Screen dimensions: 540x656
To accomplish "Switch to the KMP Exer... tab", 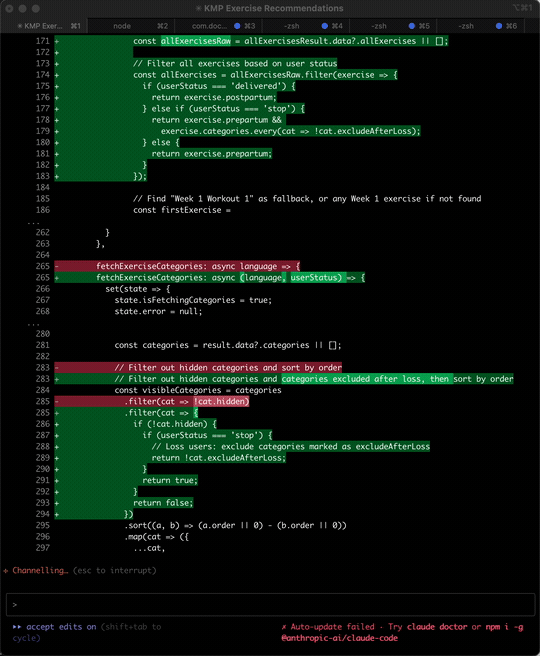I will tap(44, 26).
